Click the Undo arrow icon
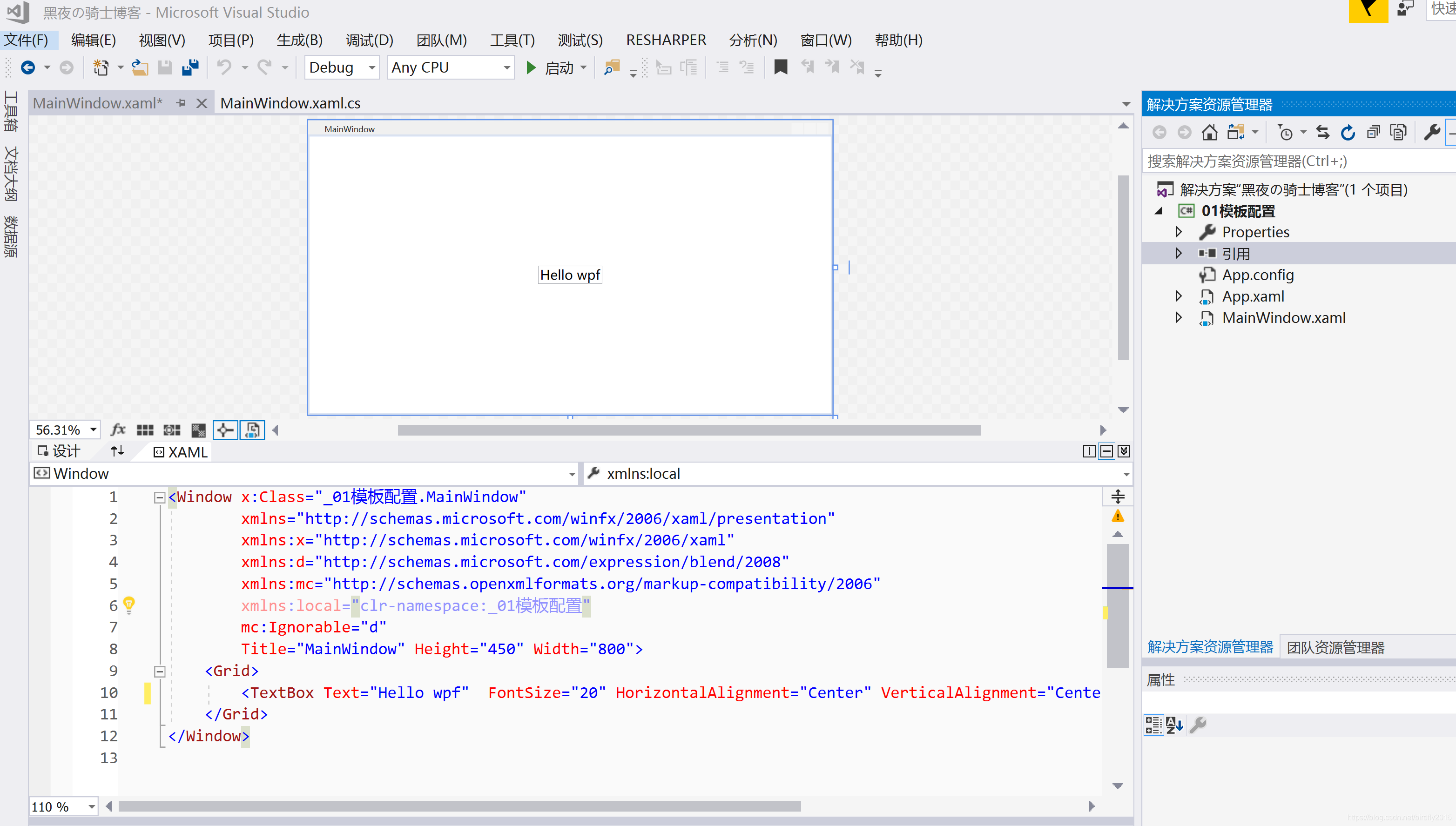This screenshot has width=1456, height=826. pyautogui.click(x=224, y=67)
